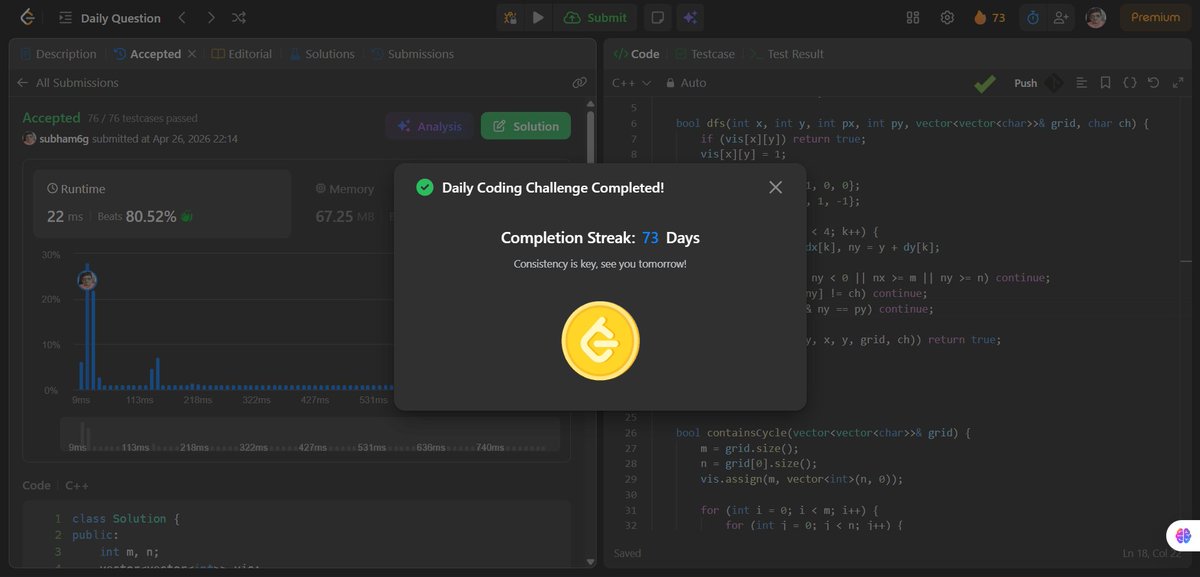Click the Premium button
The height and width of the screenshot is (577, 1200).
tap(1155, 17)
